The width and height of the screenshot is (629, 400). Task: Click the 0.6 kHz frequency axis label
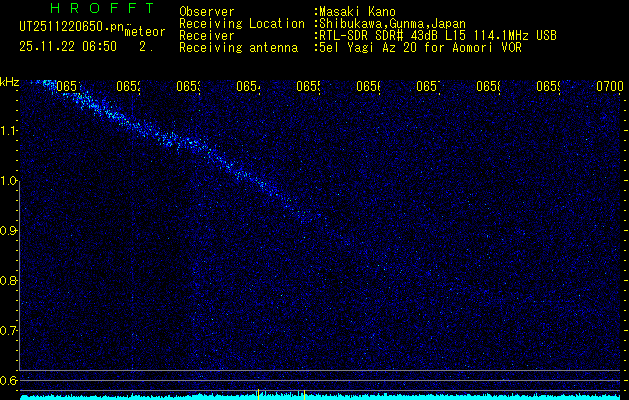9,380
